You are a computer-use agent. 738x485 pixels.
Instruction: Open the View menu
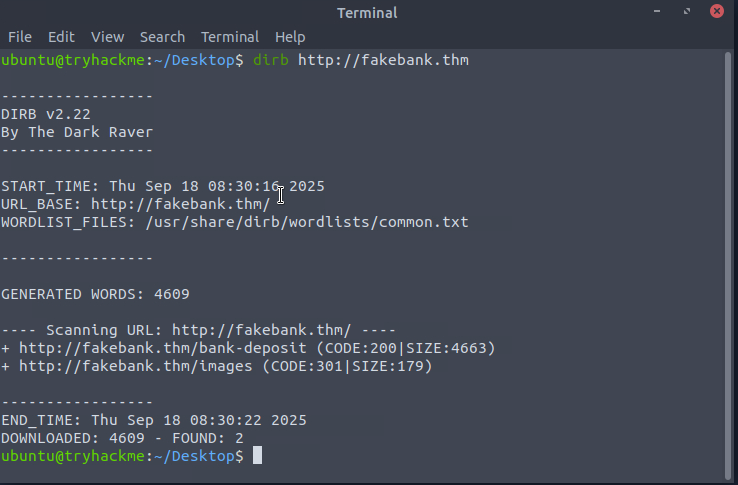tap(107, 37)
